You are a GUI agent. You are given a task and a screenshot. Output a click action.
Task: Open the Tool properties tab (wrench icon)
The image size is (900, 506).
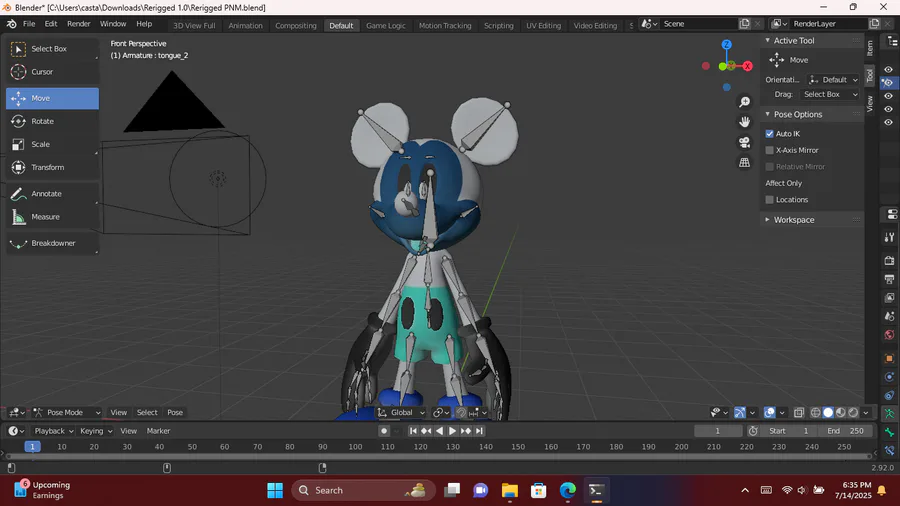click(889, 238)
